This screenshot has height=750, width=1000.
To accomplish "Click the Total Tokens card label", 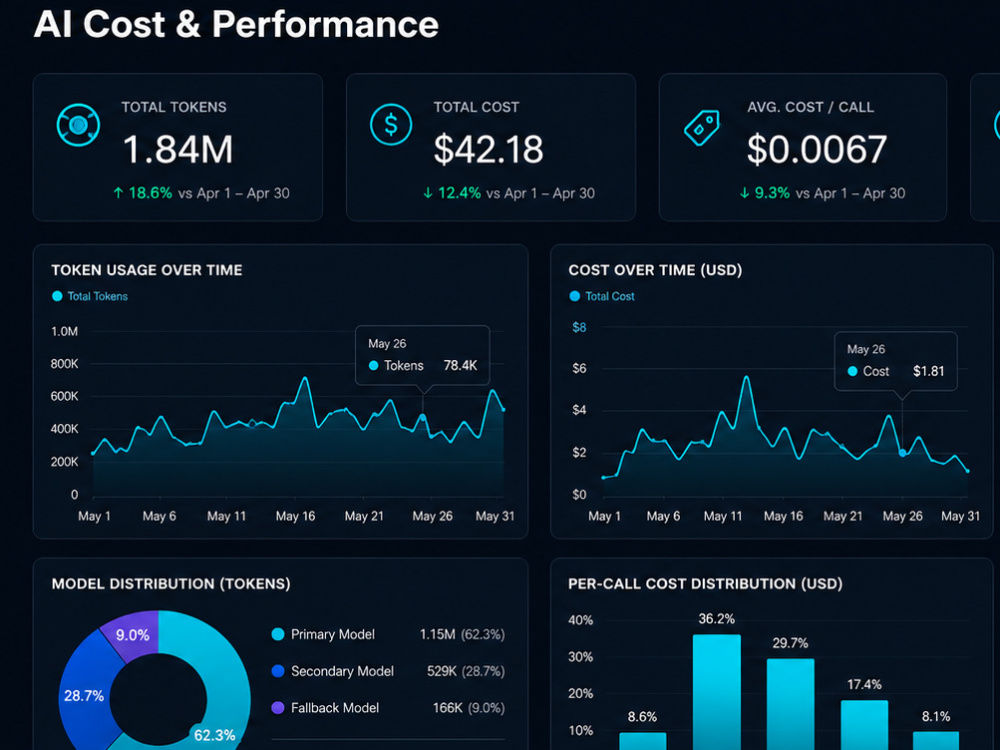I will [x=174, y=107].
